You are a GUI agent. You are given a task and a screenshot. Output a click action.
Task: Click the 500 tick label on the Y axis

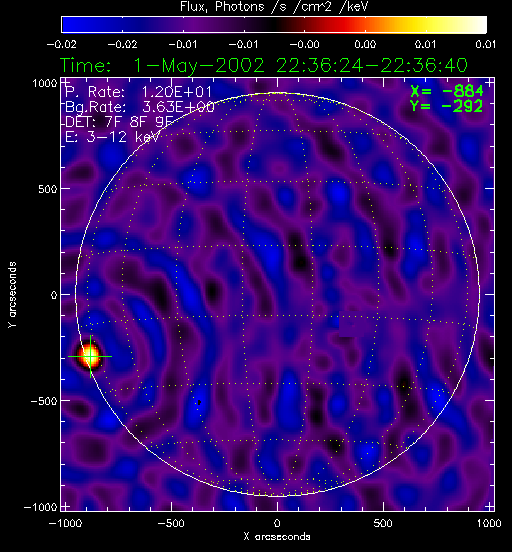tap(48, 189)
